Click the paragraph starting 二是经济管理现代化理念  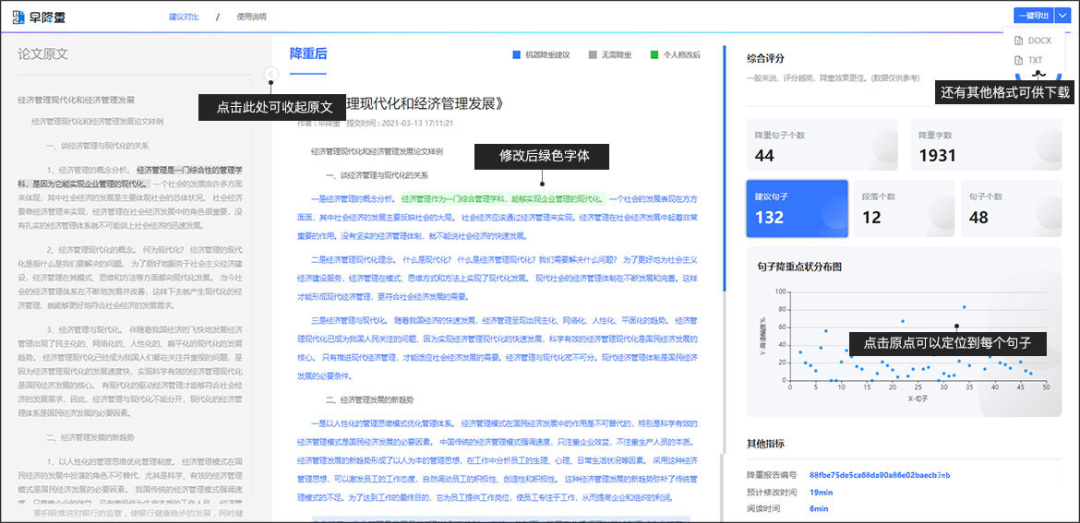498,278
